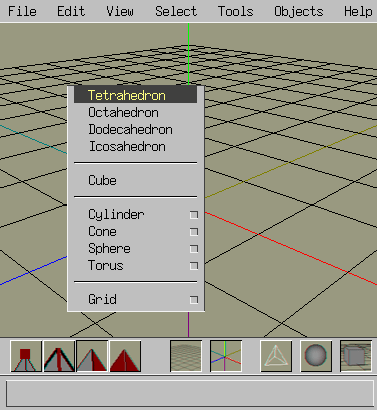Toggle the colored axes display icon

226,356
